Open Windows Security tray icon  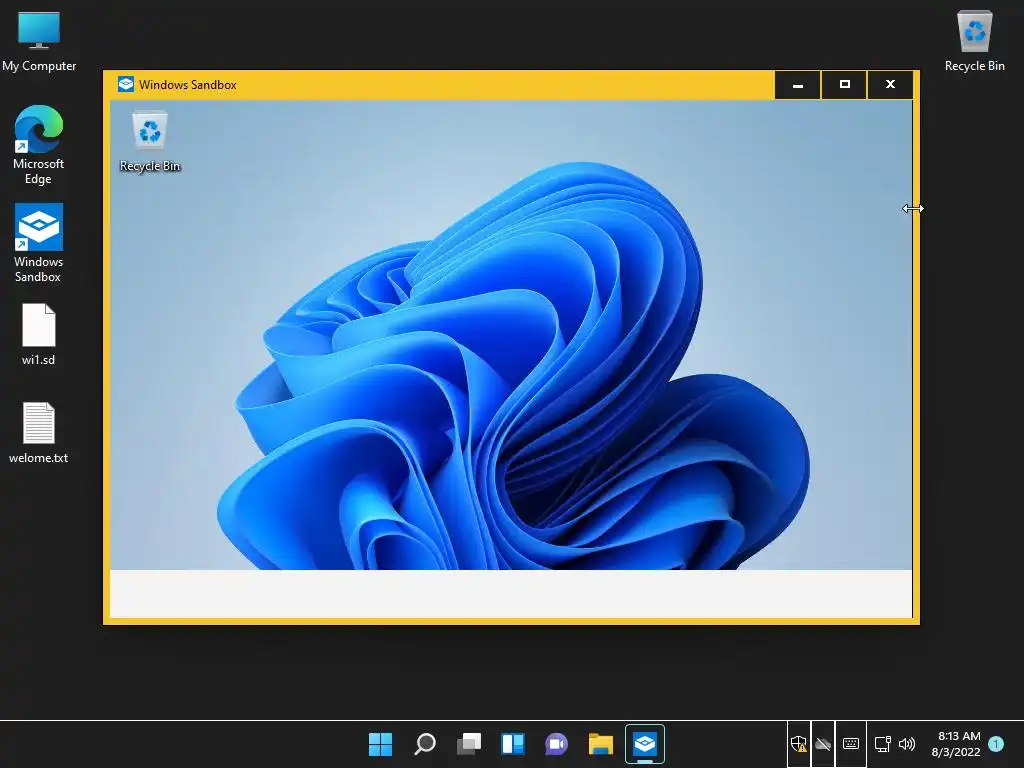799,744
